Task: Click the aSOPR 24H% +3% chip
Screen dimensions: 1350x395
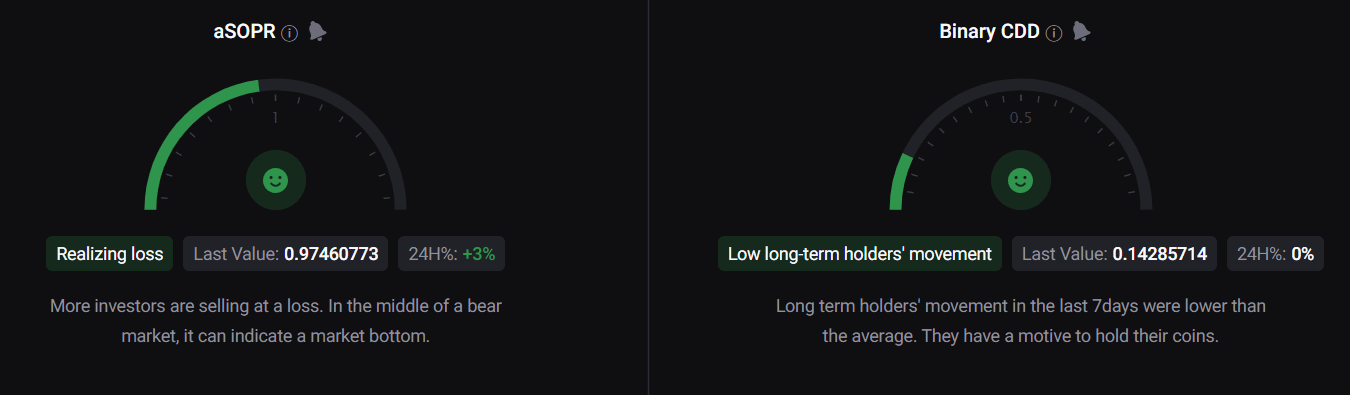Action: [452, 254]
